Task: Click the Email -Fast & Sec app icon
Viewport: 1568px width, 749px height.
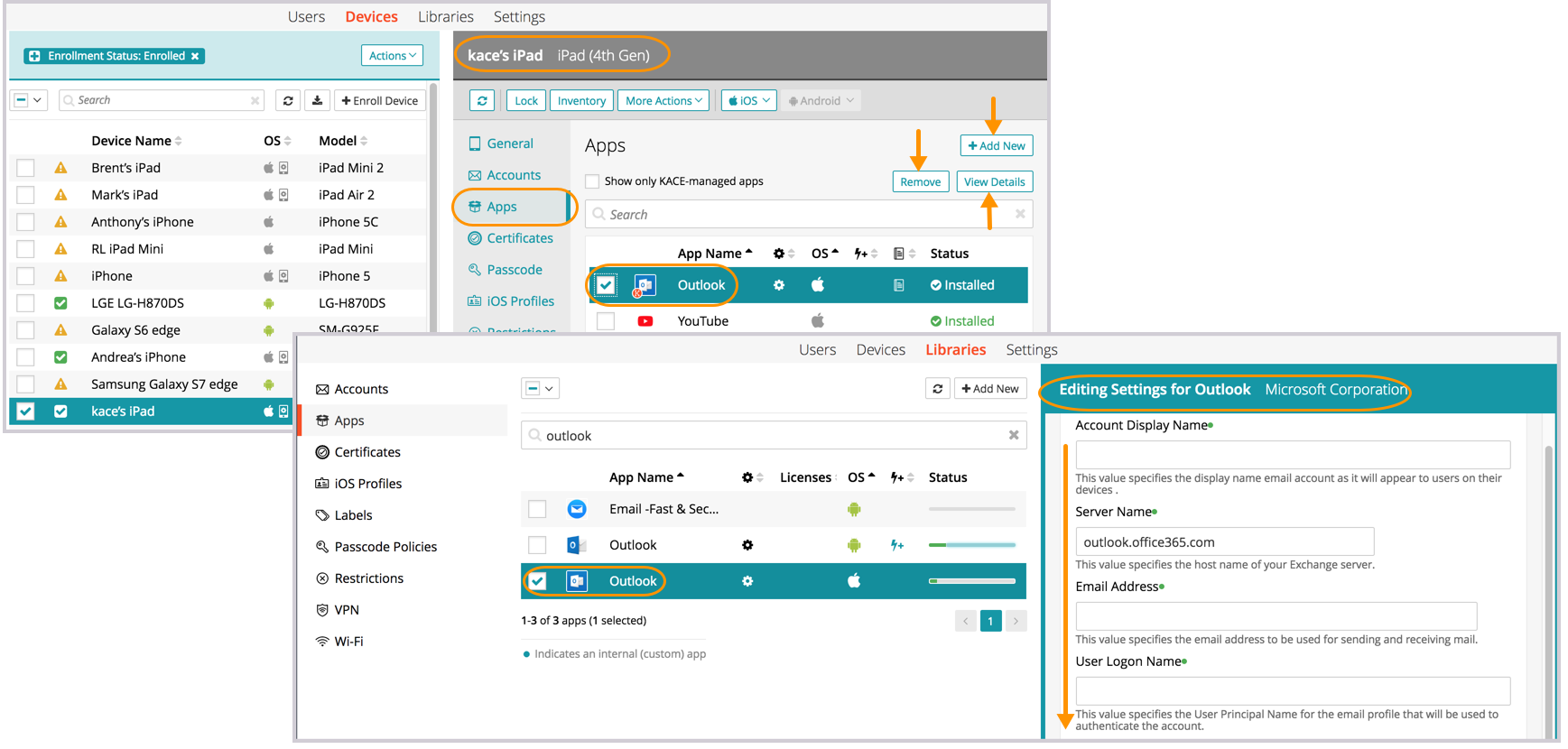Action: (x=577, y=509)
